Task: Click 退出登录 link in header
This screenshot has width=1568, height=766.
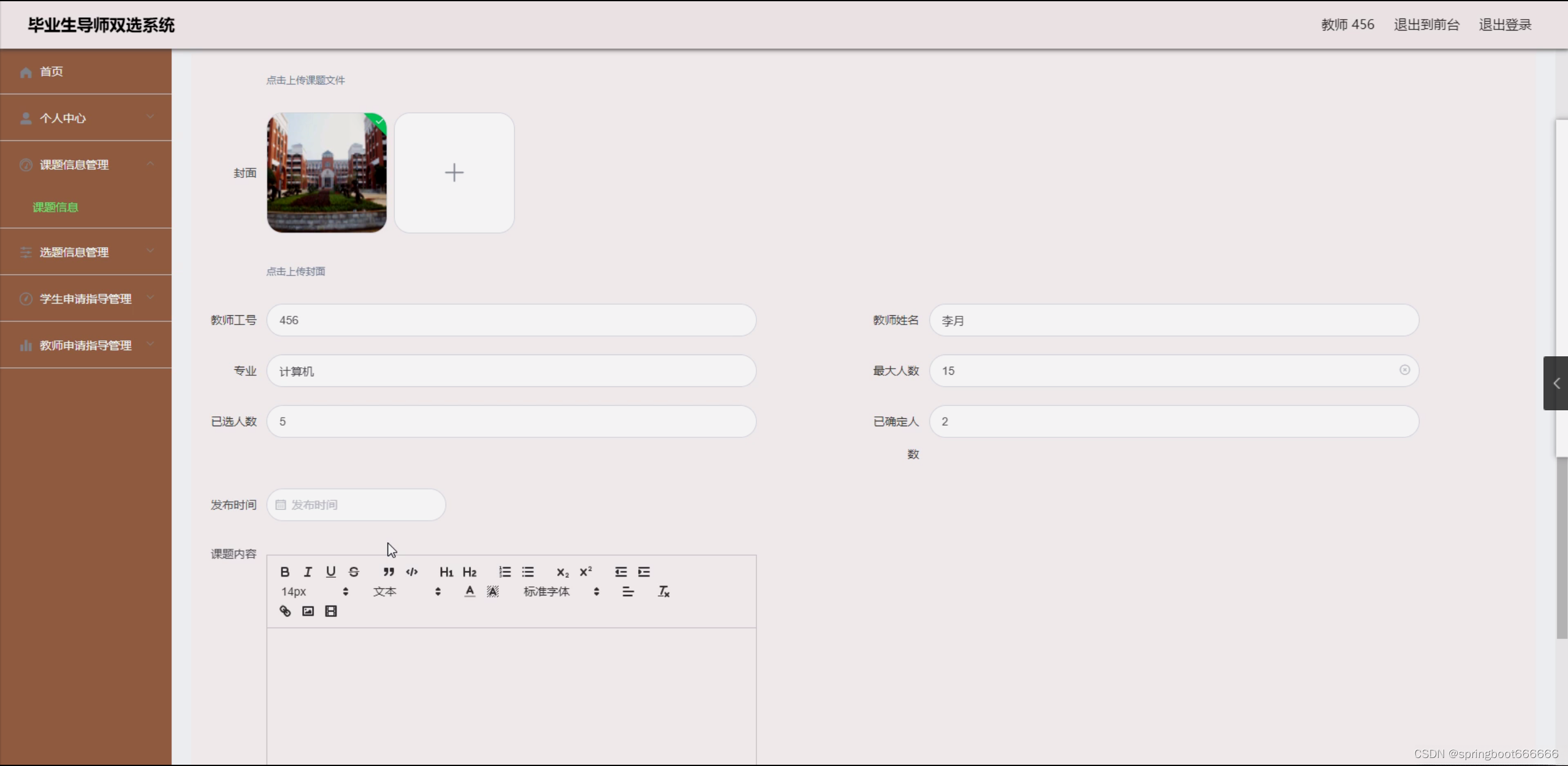Action: tap(1505, 25)
